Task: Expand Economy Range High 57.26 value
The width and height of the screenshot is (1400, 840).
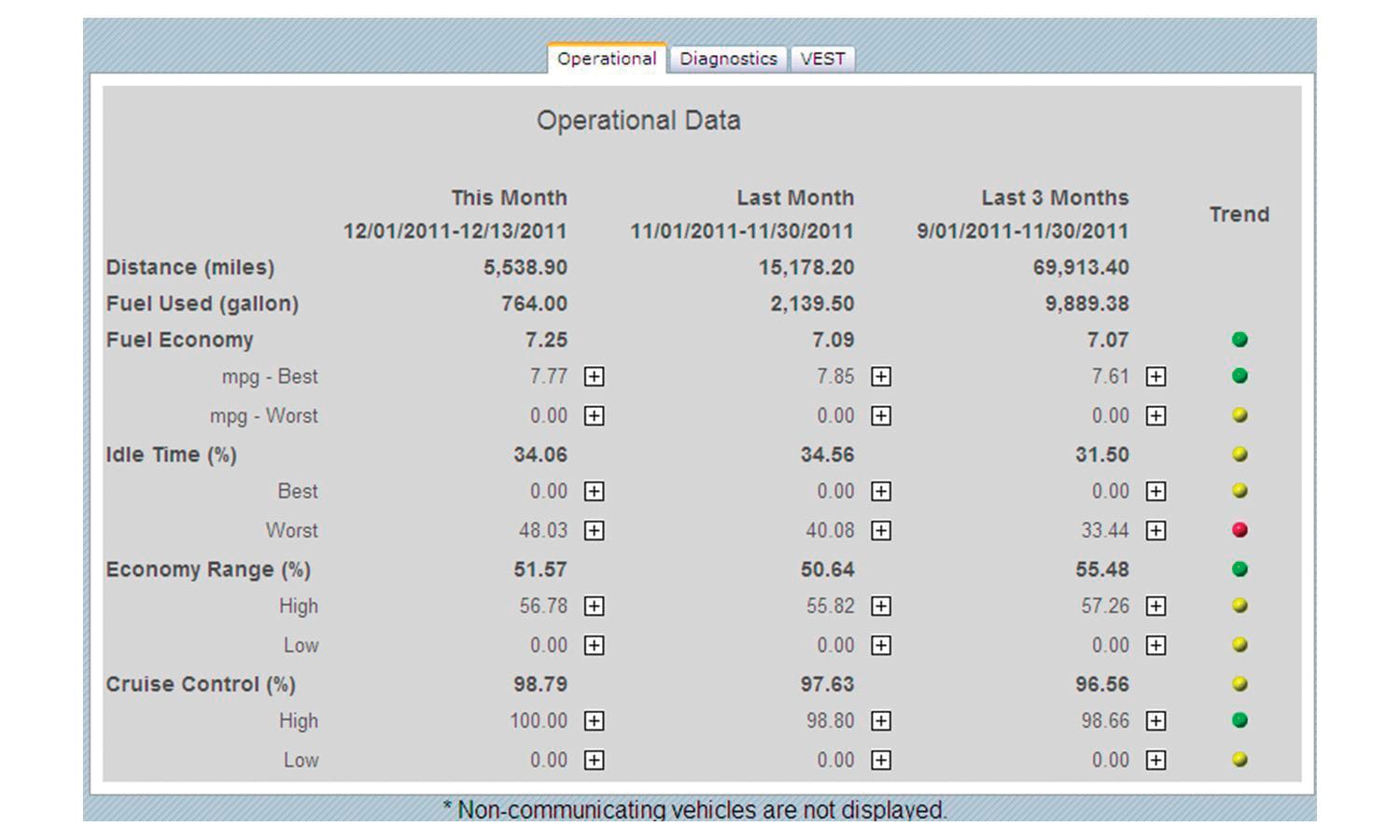Action: tap(1155, 606)
